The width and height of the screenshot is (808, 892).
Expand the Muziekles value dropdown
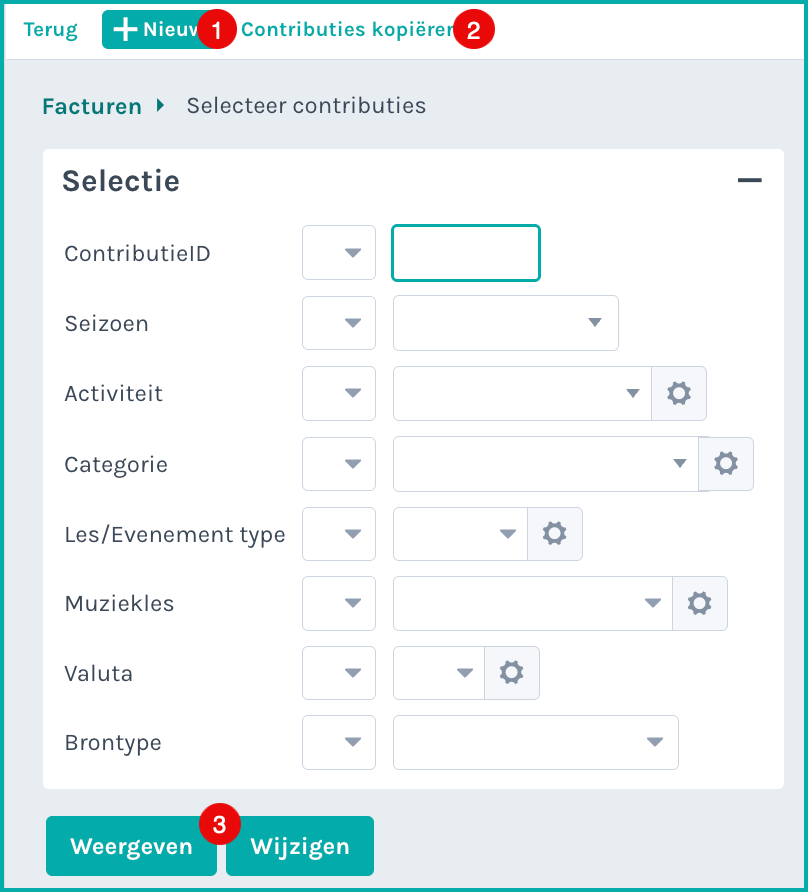coord(533,604)
